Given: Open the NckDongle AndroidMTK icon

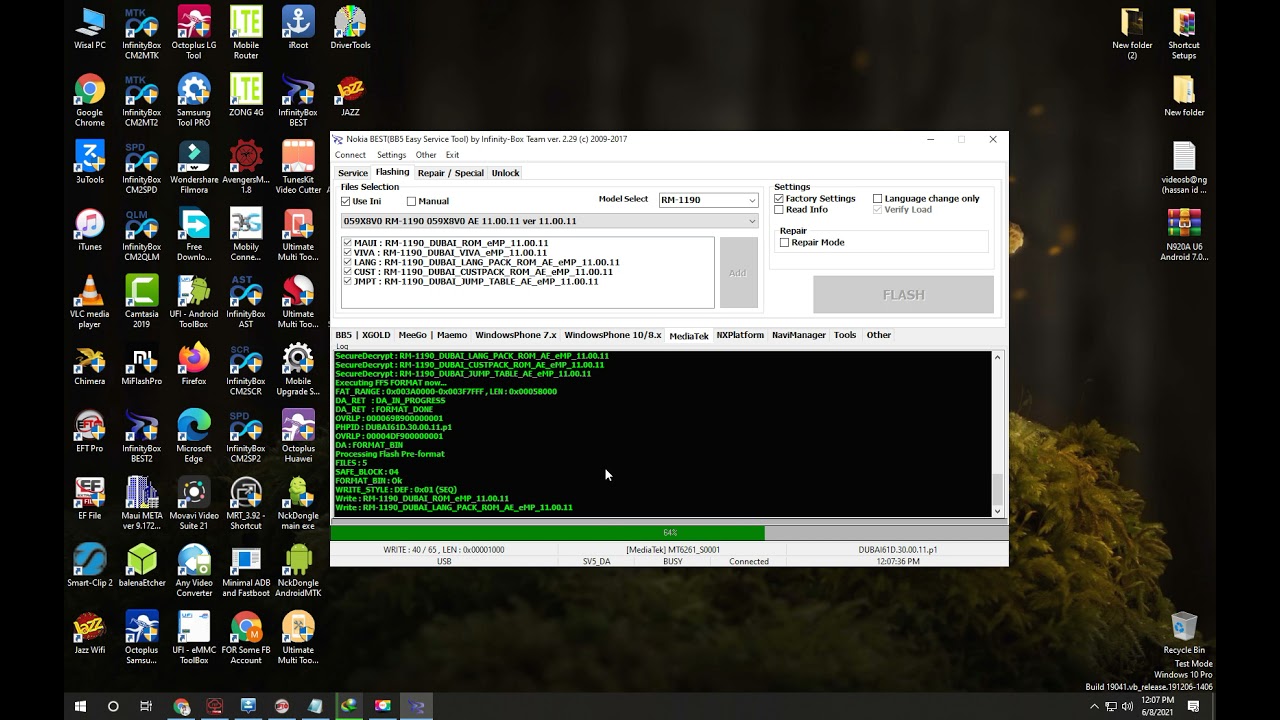Looking at the screenshot, I should [298, 571].
